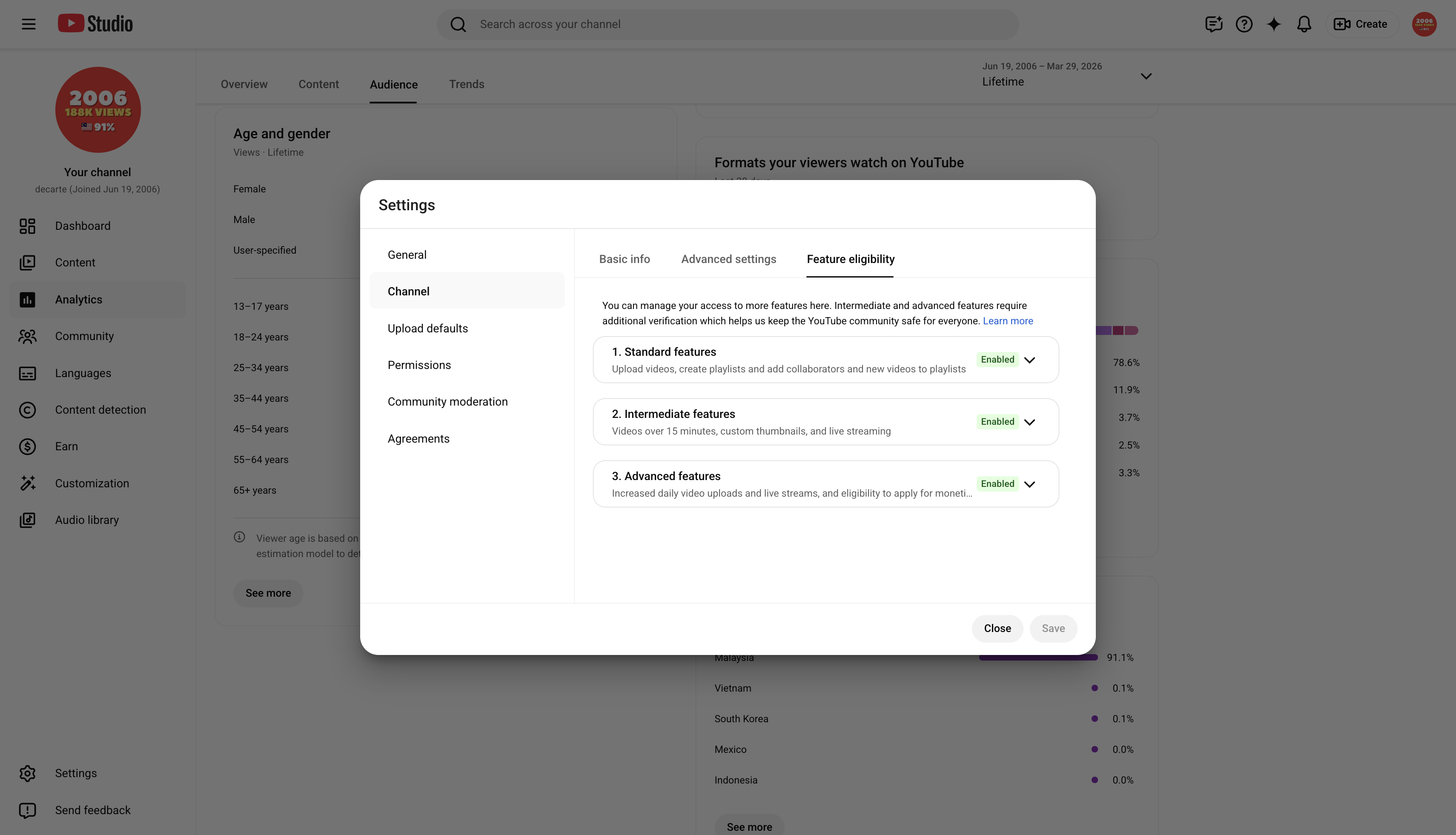Click the Community sidebar icon
This screenshot has height=835, width=1456.
28,336
